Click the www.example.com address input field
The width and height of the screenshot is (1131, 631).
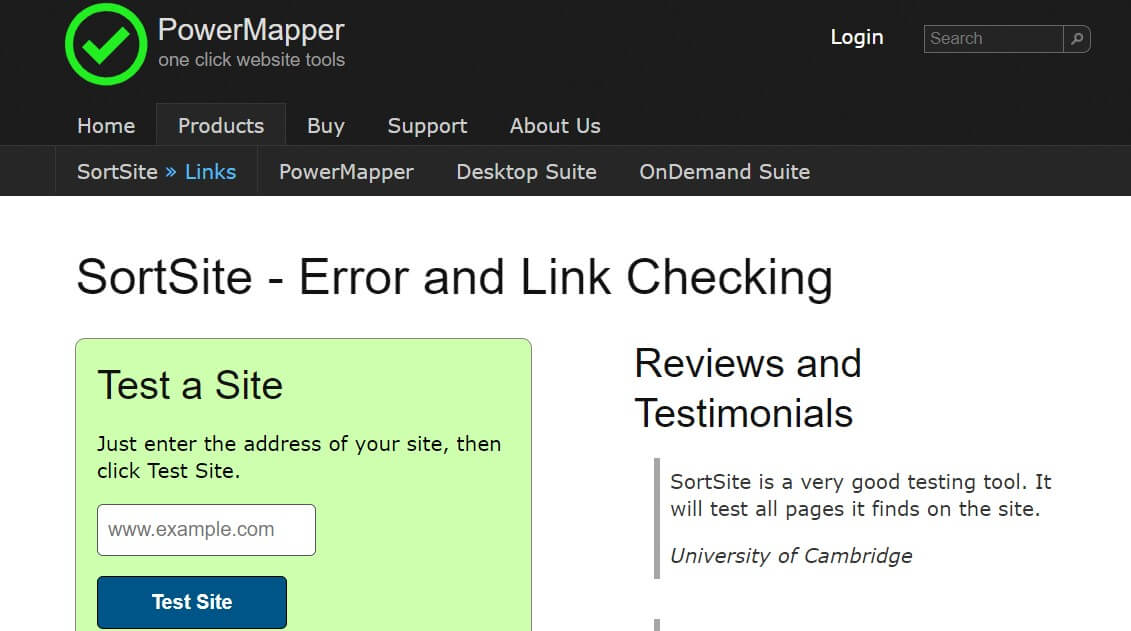coord(206,530)
